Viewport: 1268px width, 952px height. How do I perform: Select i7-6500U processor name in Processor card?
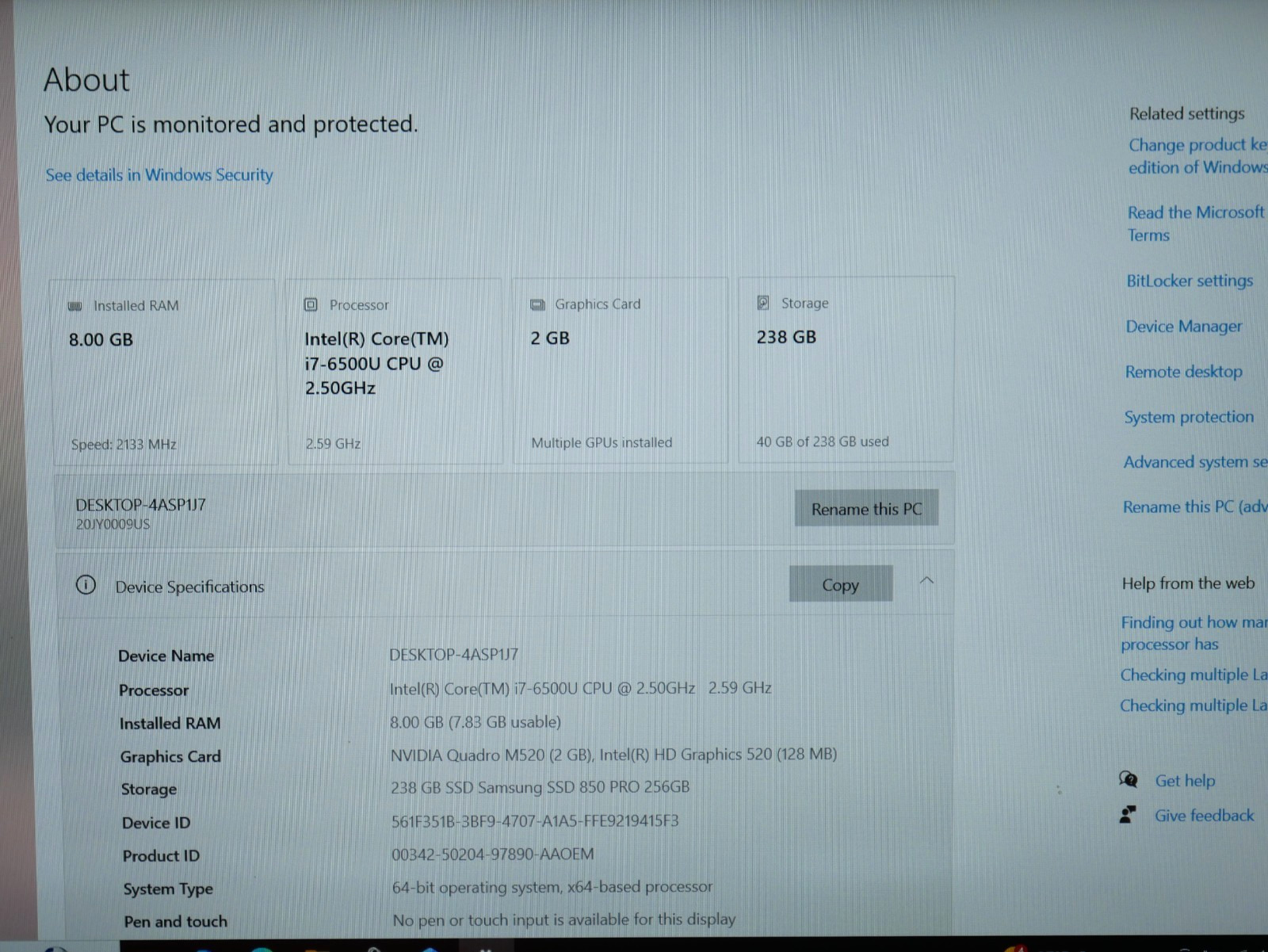(376, 364)
